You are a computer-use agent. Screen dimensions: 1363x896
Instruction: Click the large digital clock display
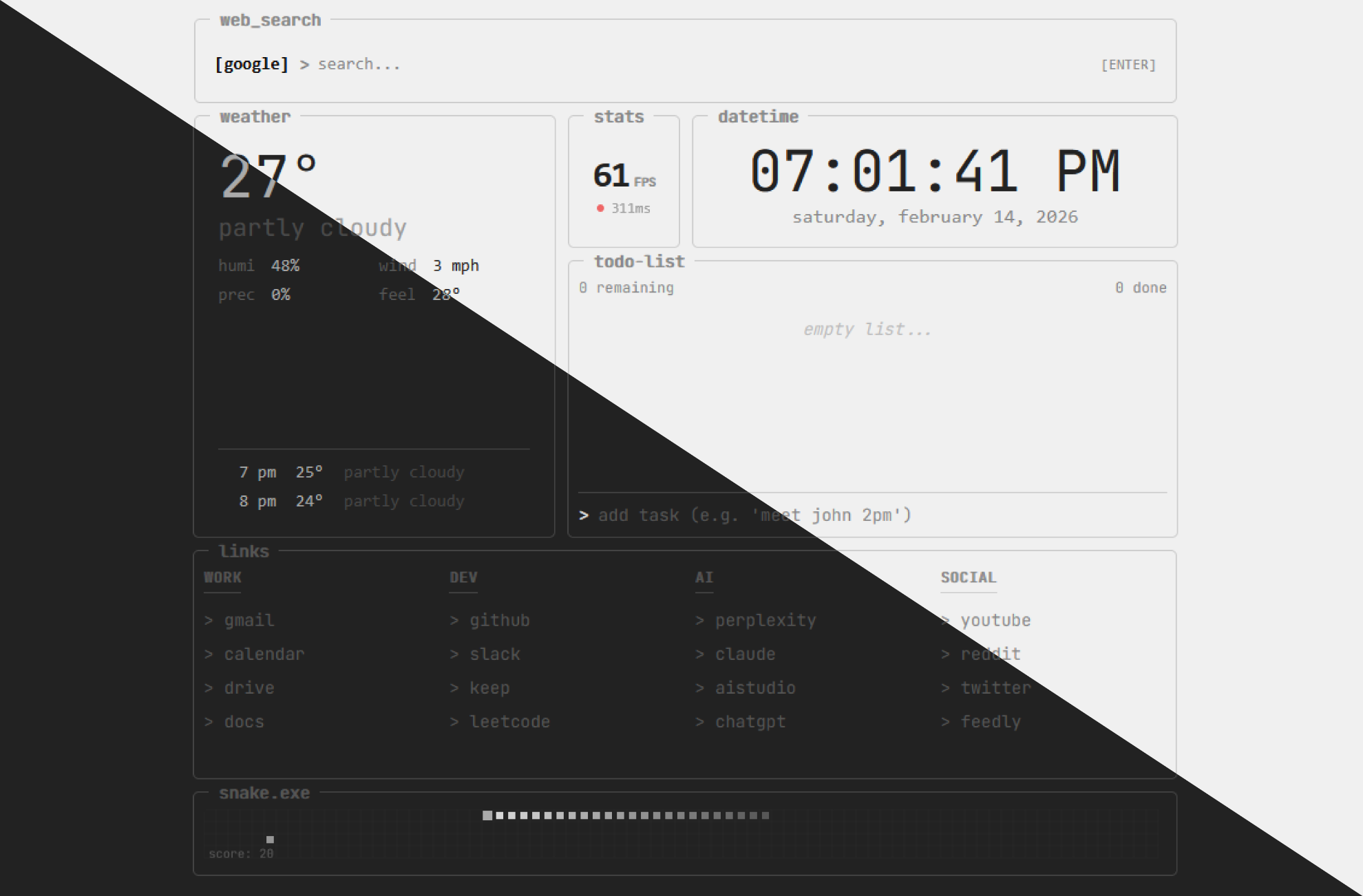click(x=935, y=171)
